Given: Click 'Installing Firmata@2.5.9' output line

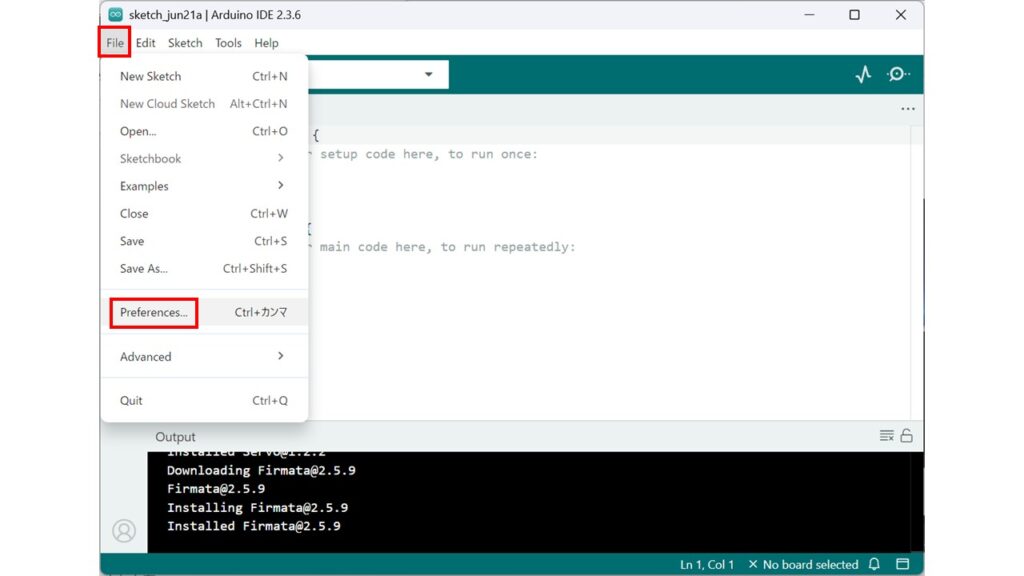Looking at the screenshot, I should pos(257,507).
